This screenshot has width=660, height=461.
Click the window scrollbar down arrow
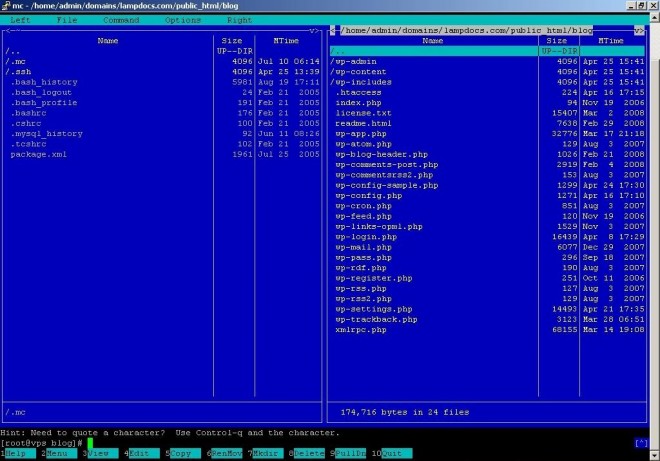655,456
